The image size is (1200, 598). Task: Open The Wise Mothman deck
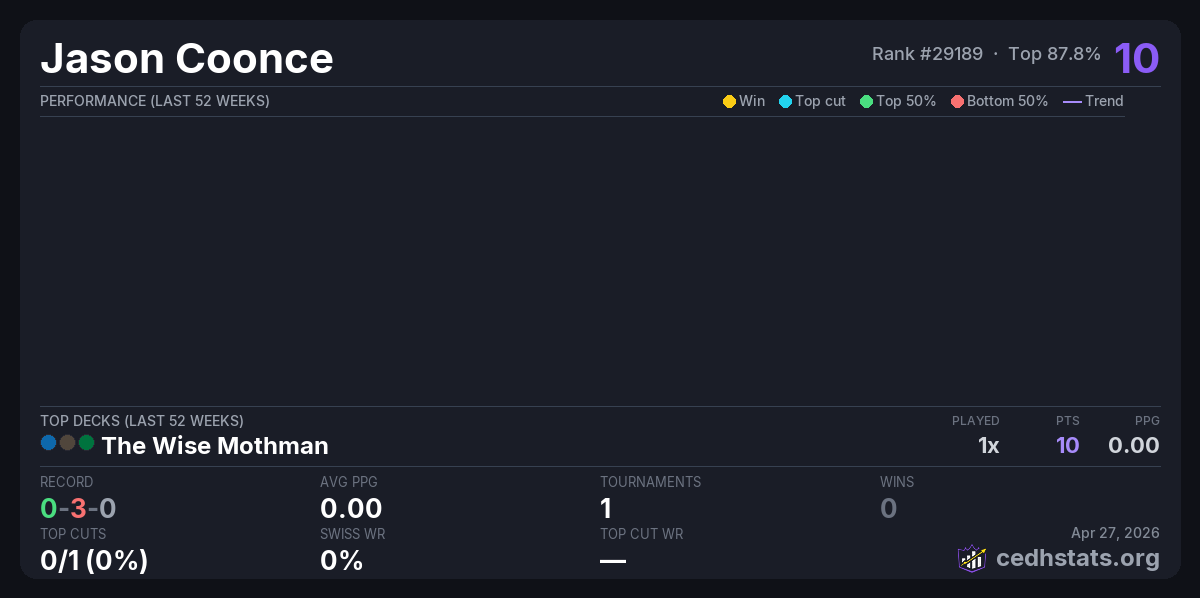(214, 445)
